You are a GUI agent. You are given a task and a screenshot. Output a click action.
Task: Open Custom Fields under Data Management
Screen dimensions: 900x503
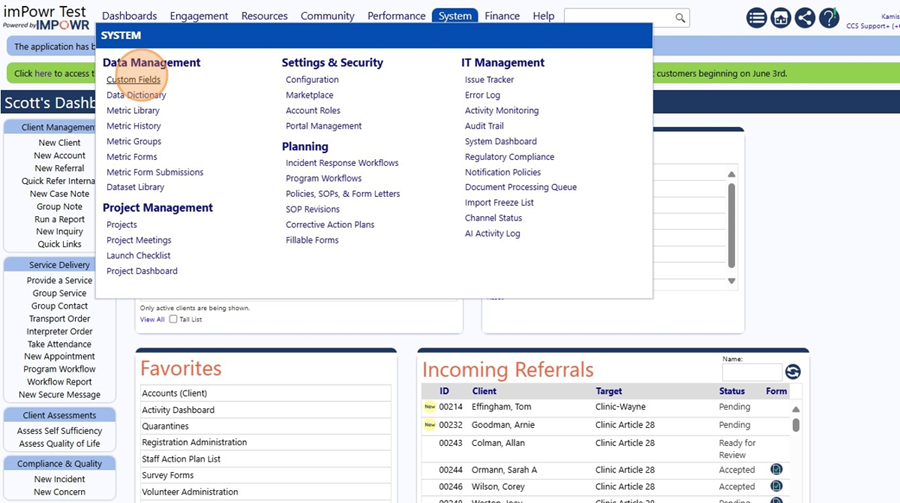pyautogui.click(x=133, y=80)
